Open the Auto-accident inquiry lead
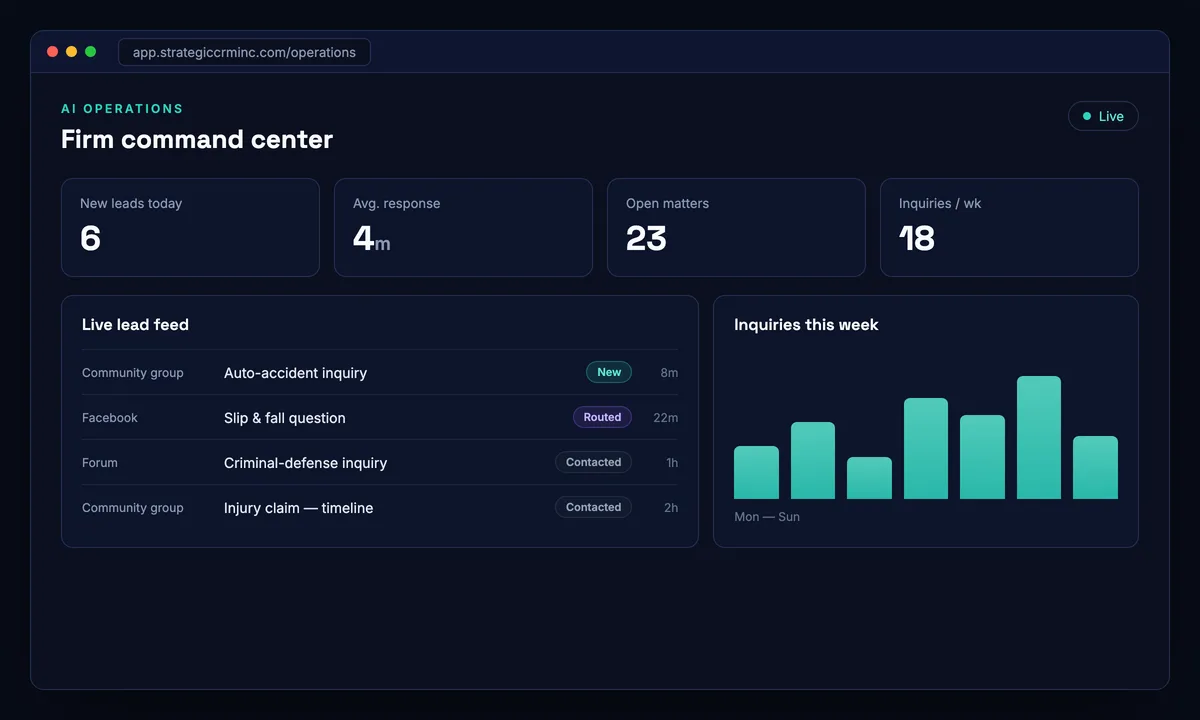This screenshot has width=1200, height=720. (380, 372)
